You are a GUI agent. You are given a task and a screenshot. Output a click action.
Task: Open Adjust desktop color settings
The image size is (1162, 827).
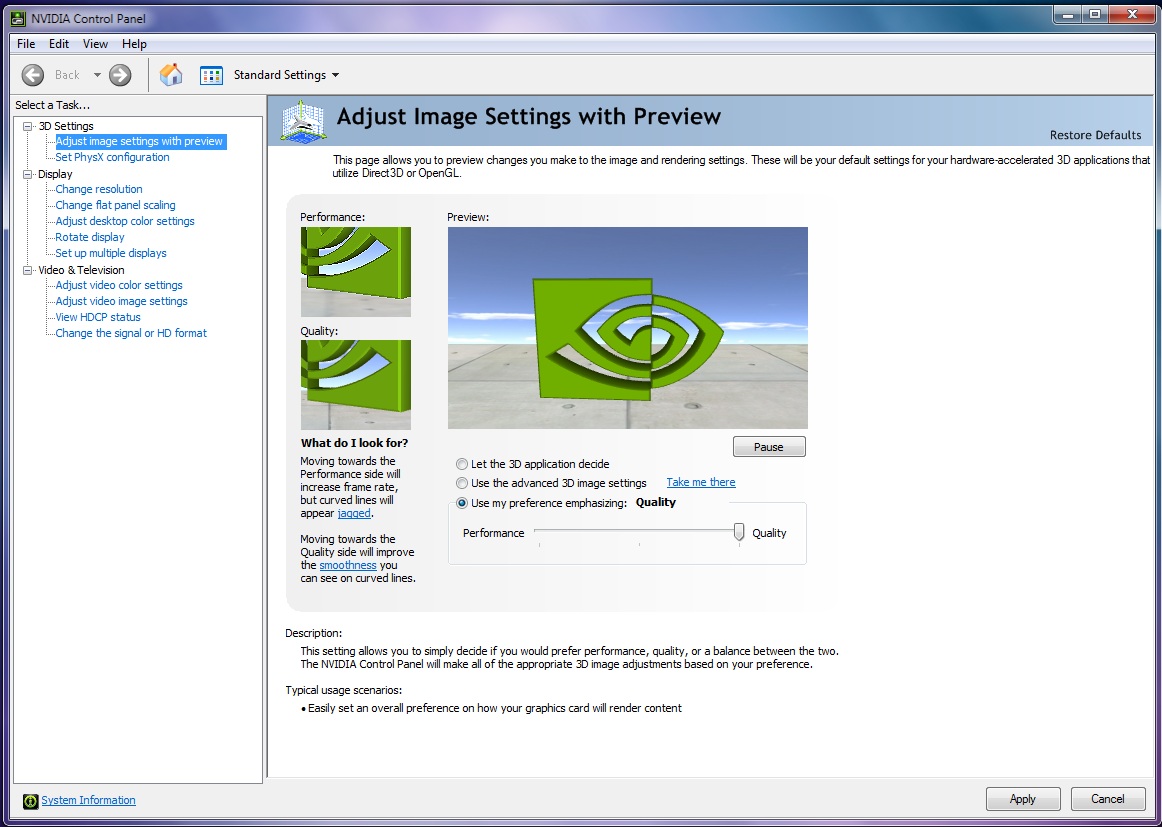[125, 221]
